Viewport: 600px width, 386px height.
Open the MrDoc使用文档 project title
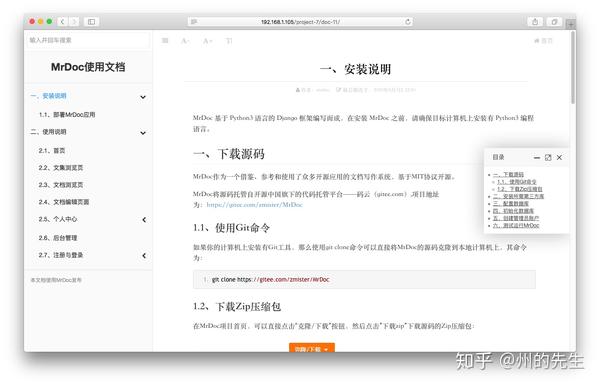88,67
